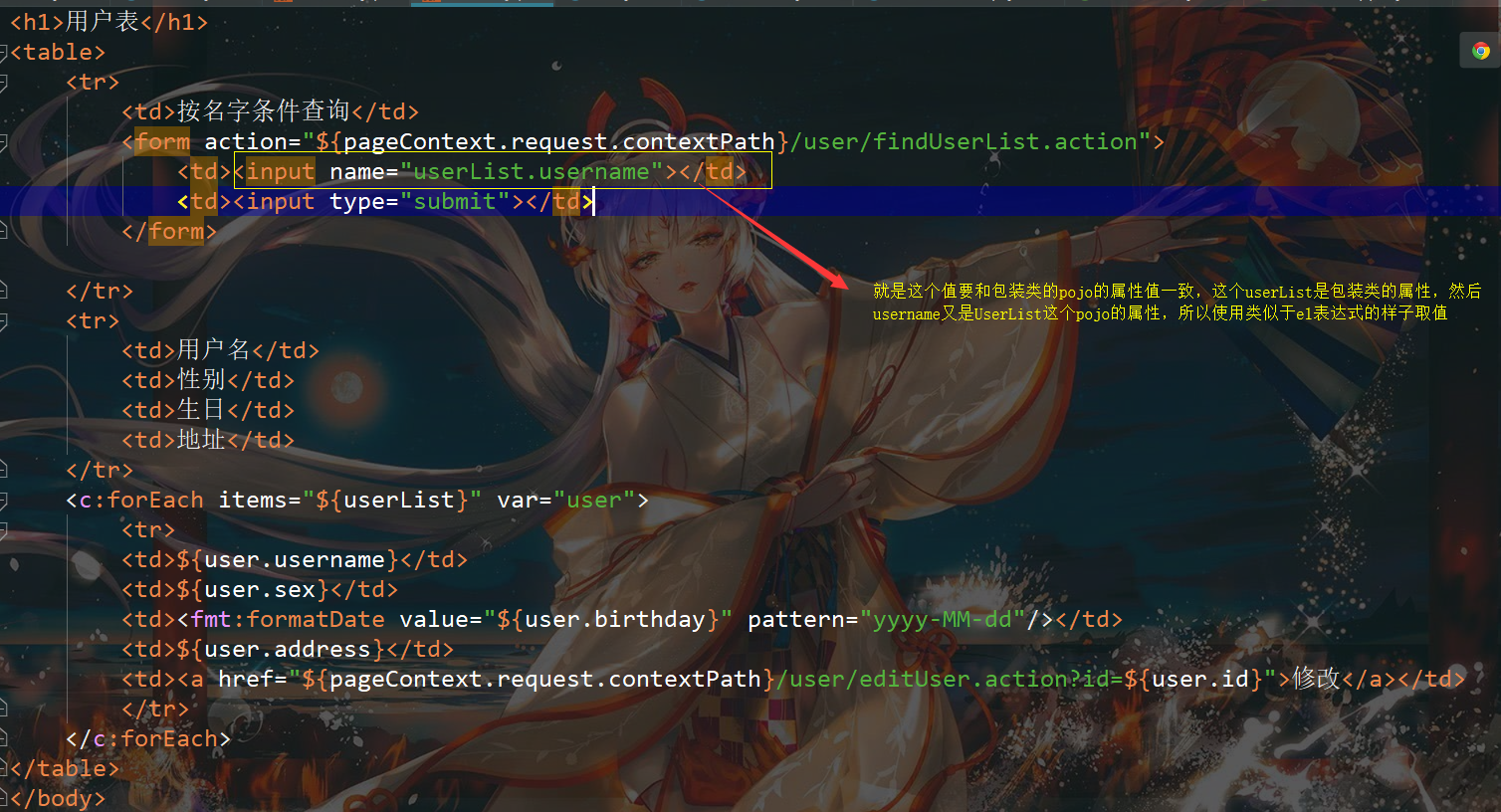Click editUser.action in the href link

(964, 679)
